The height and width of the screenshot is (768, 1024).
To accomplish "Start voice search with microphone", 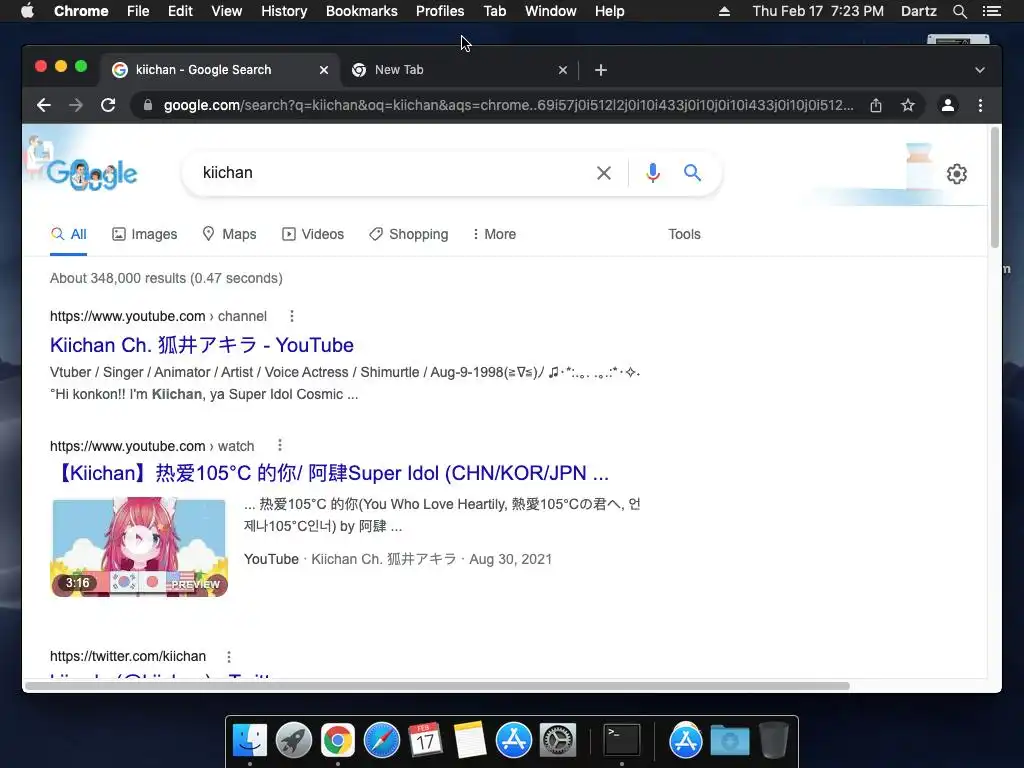I will click(652, 173).
